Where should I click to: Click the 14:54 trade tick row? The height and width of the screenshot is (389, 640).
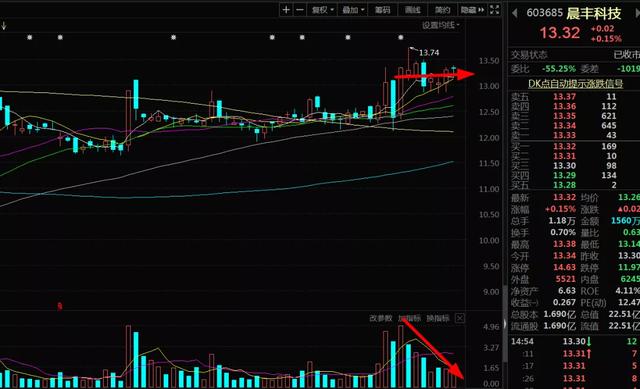[x=574, y=341]
